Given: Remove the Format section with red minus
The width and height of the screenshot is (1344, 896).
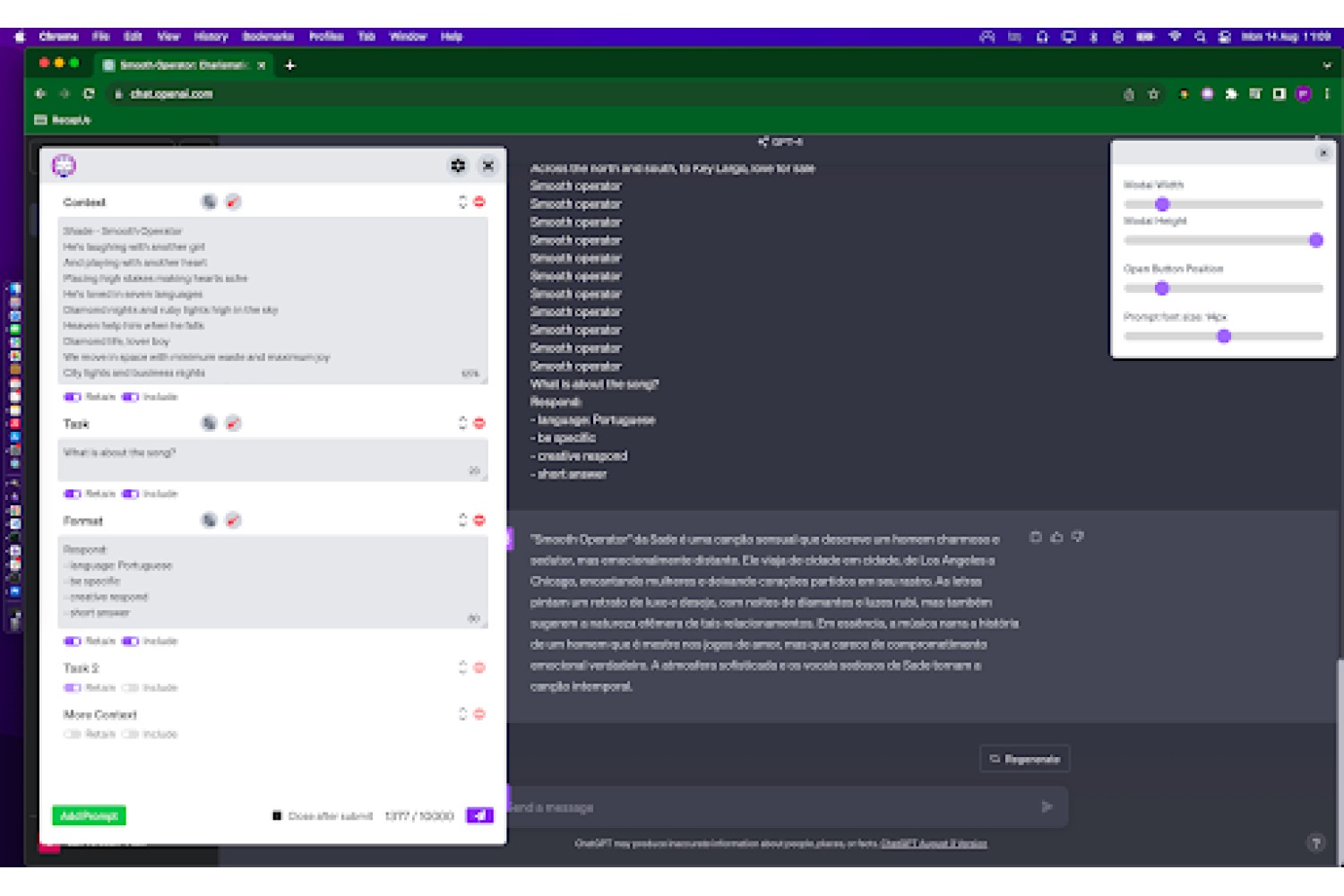Looking at the screenshot, I should click(479, 520).
